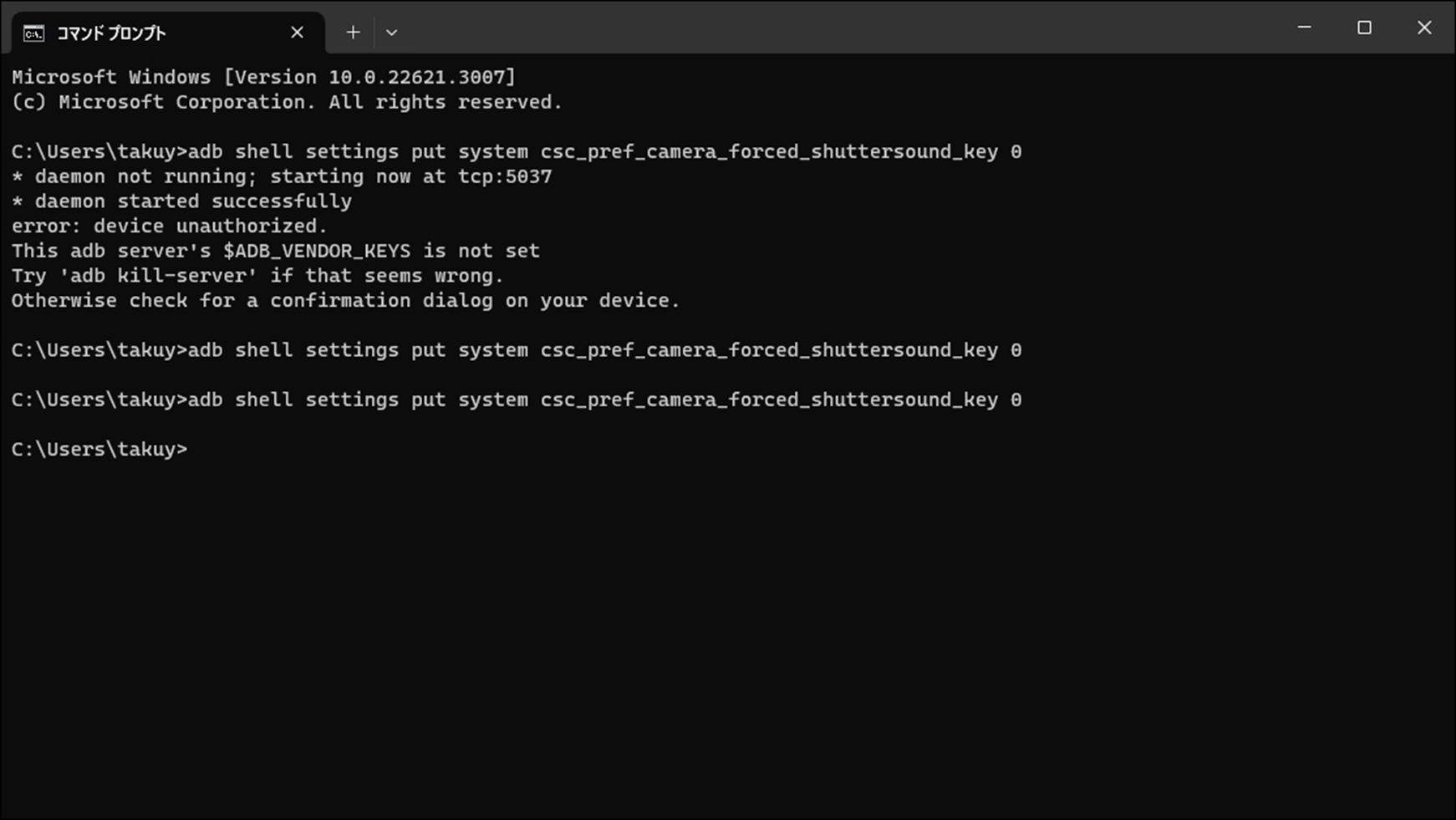Maximize the terminal window
Viewport: 1456px width, 820px height.
(x=1364, y=28)
